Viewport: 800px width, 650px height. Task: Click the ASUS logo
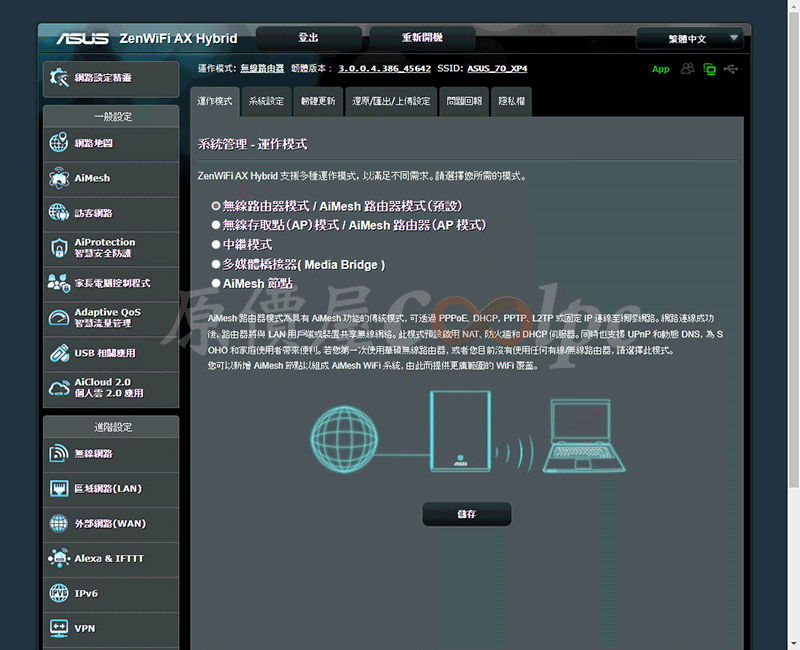tap(82, 39)
